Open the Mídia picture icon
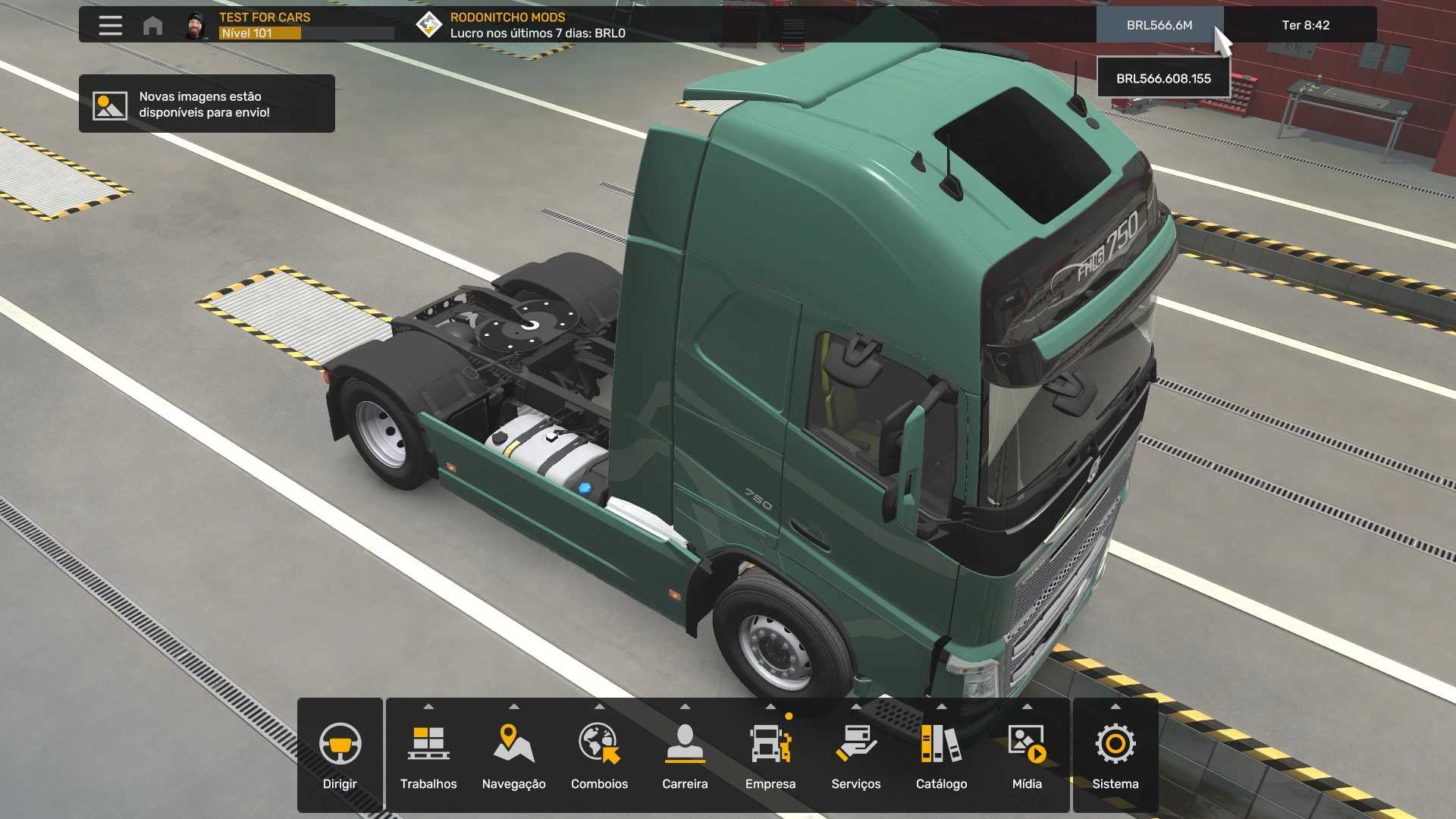The width and height of the screenshot is (1456, 819). tap(1027, 743)
